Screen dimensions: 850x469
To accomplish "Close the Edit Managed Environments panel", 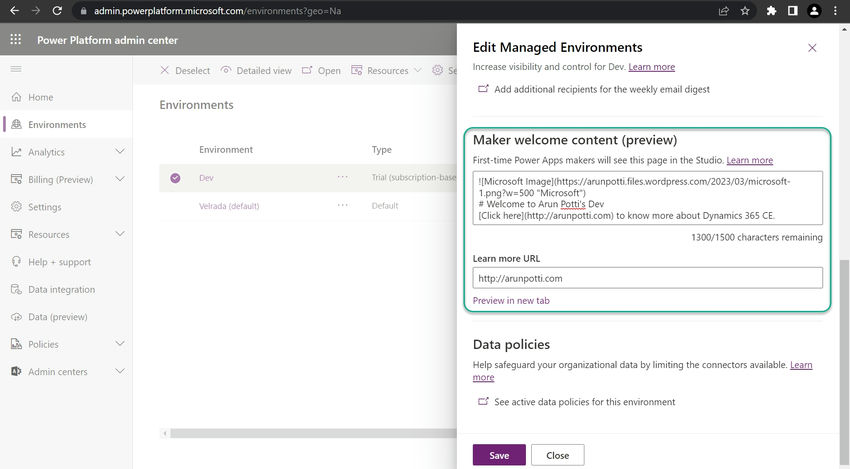I will (812, 48).
